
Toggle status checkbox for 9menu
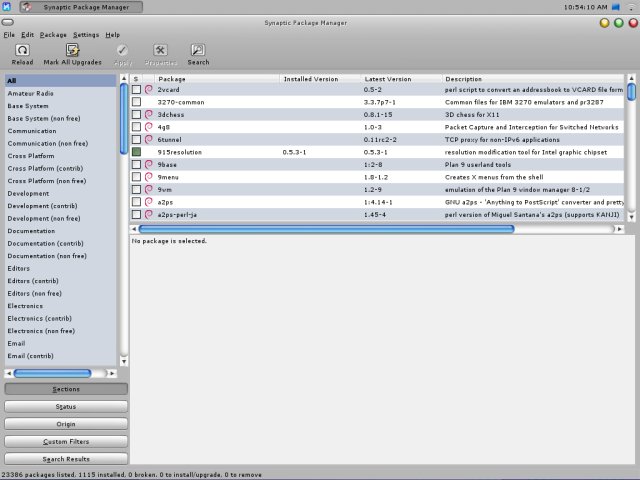tap(136, 177)
